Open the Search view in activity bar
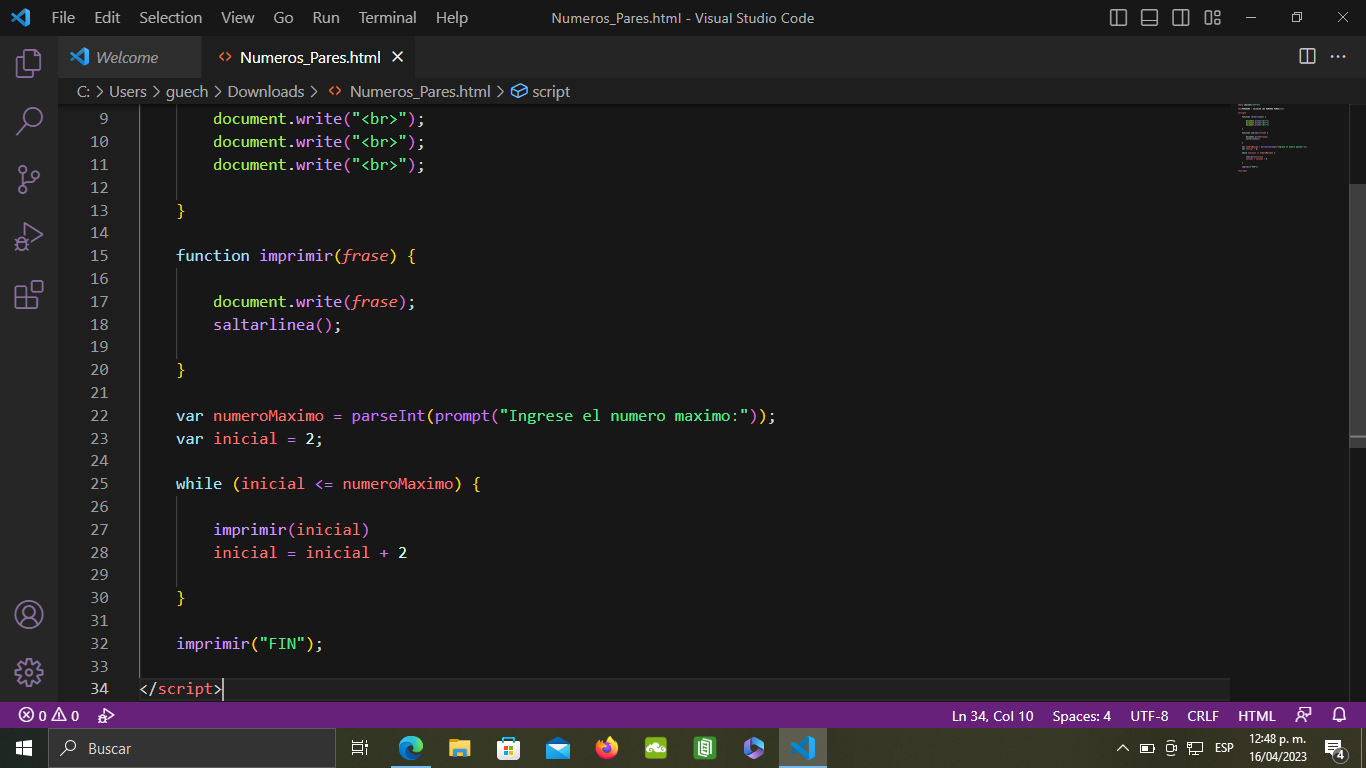The image size is (1366, 768). coord(29,121)
